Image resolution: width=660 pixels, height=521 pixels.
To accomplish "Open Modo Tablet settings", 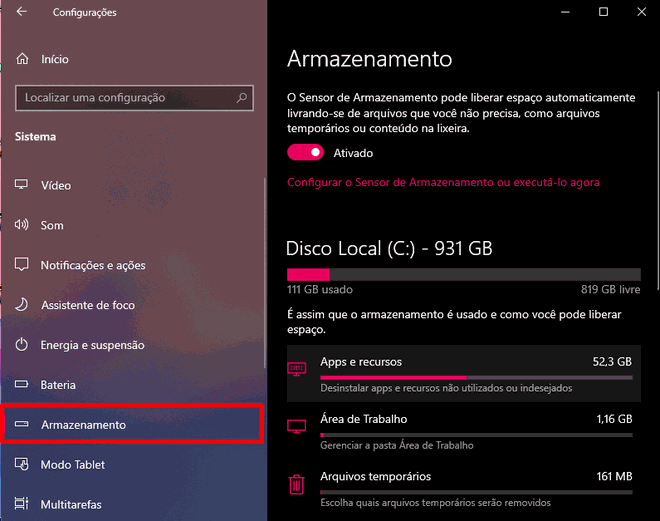I will click(x=134, y=465).
